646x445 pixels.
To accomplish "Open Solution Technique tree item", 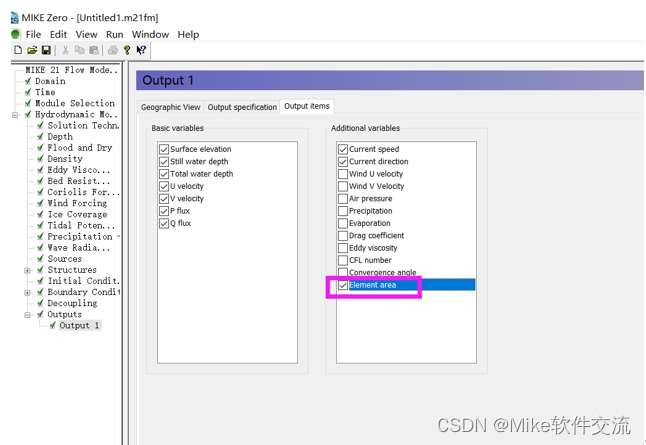I will pos(83,126).
